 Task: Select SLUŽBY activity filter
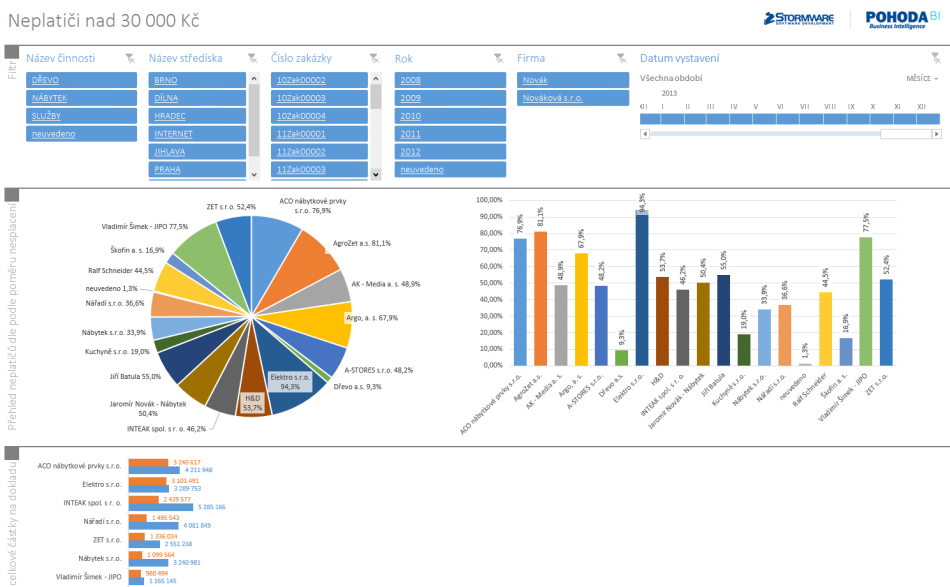(81, 116)
